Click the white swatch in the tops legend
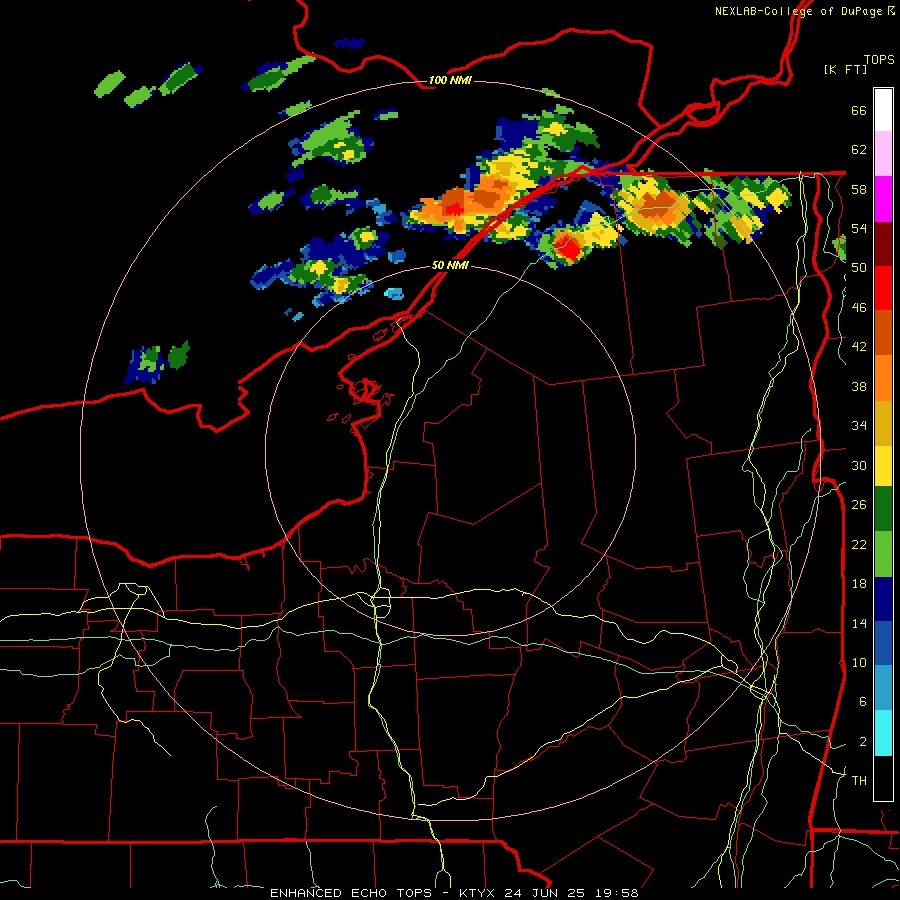The image size is (900, 900). pyautogui.click(x=883, y=110)
